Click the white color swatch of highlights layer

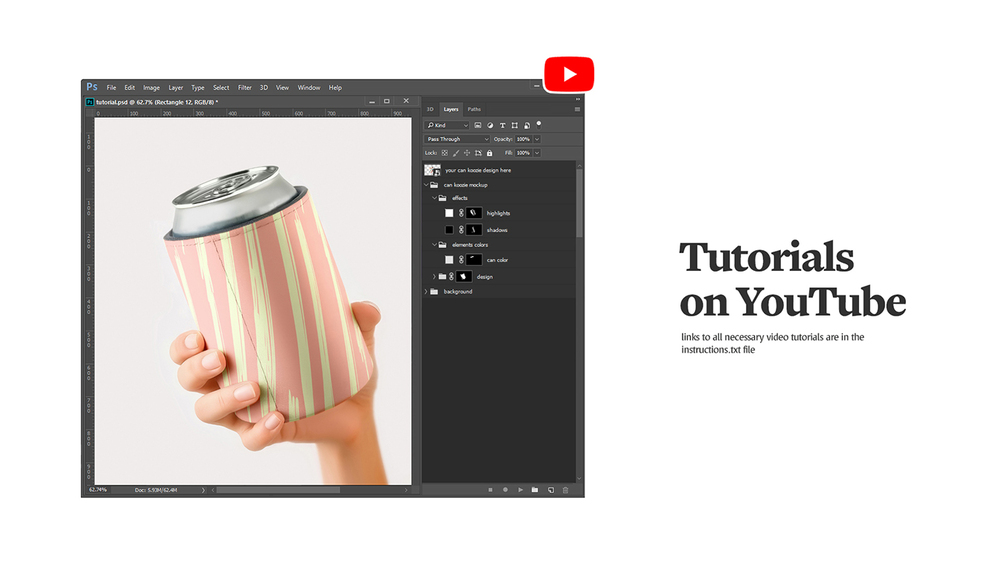[449, 213]
